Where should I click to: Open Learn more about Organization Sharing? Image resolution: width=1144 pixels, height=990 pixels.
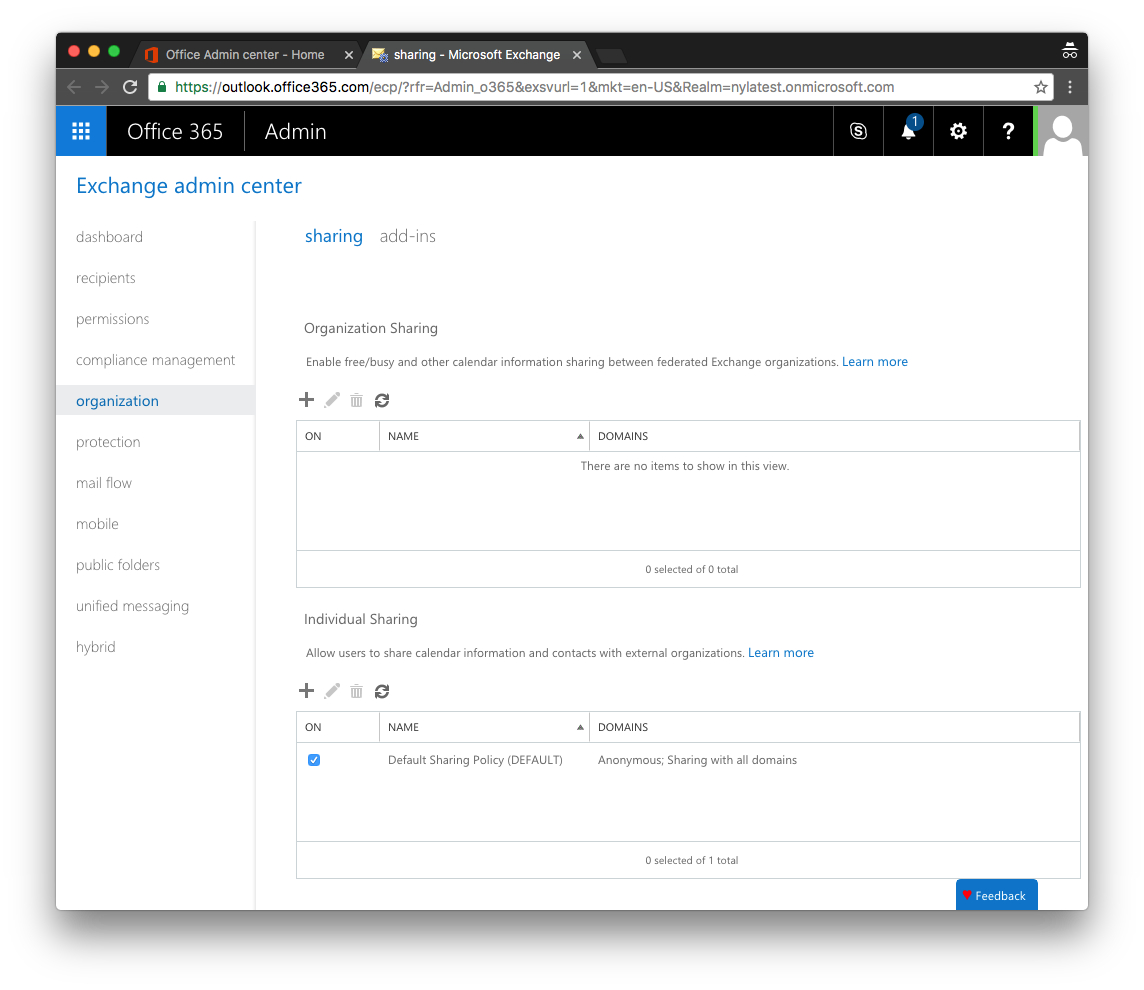tap(875, 361)
